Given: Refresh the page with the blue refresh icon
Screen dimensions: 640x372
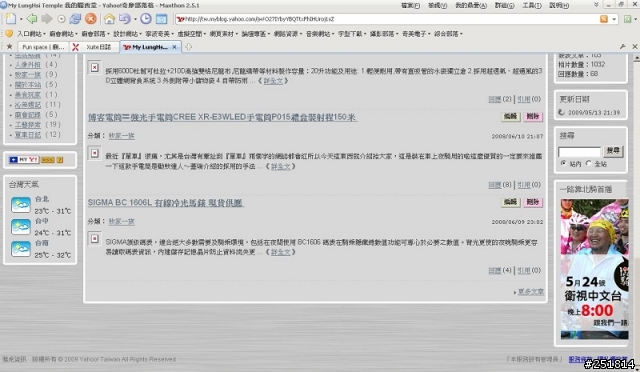Looking at the screenshot, I should tap(75, 19).
